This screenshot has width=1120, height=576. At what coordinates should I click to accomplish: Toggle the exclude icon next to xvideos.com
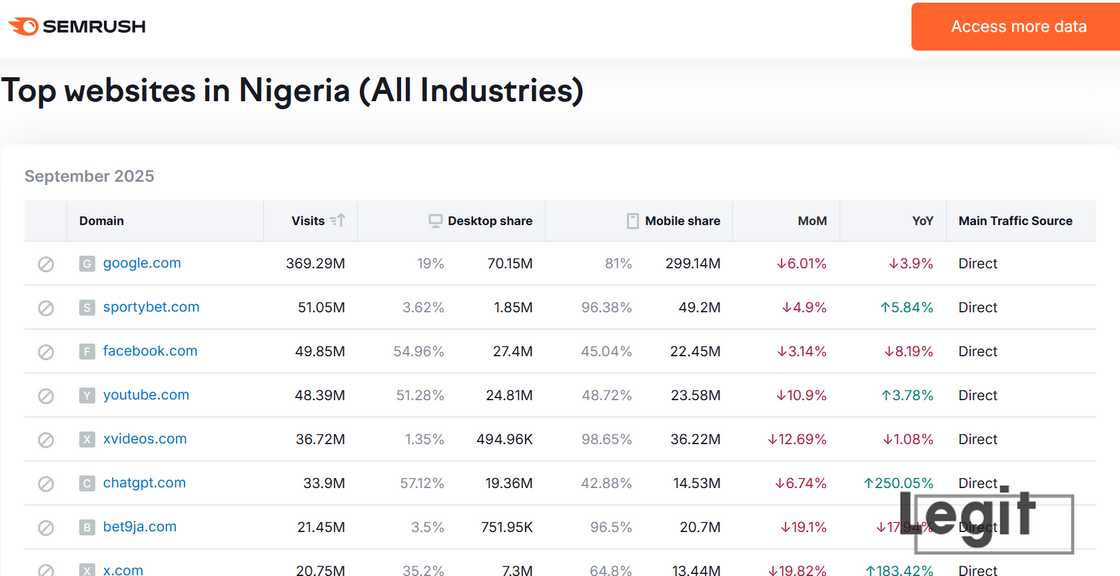45,439
